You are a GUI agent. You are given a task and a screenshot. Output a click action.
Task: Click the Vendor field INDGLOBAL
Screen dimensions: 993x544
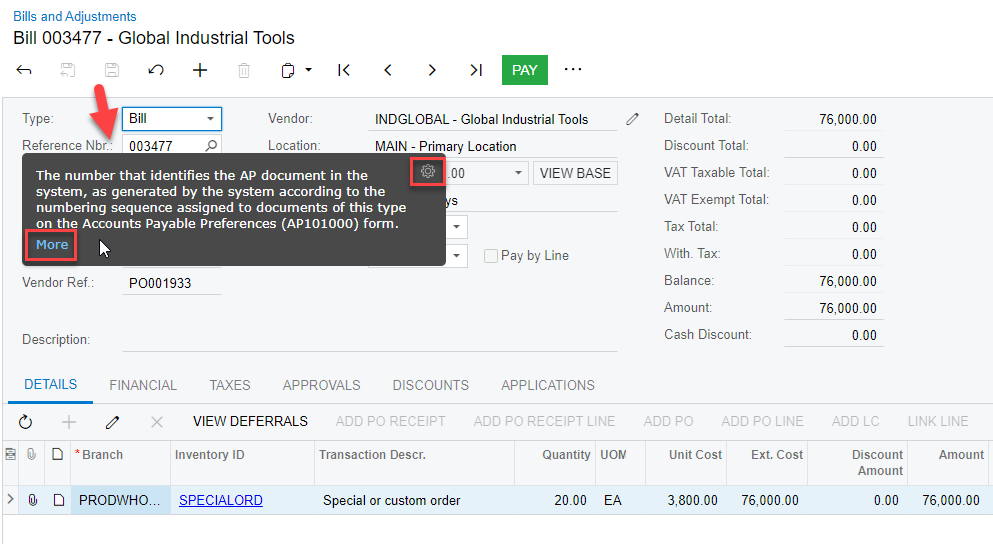(x=493, y=119)
